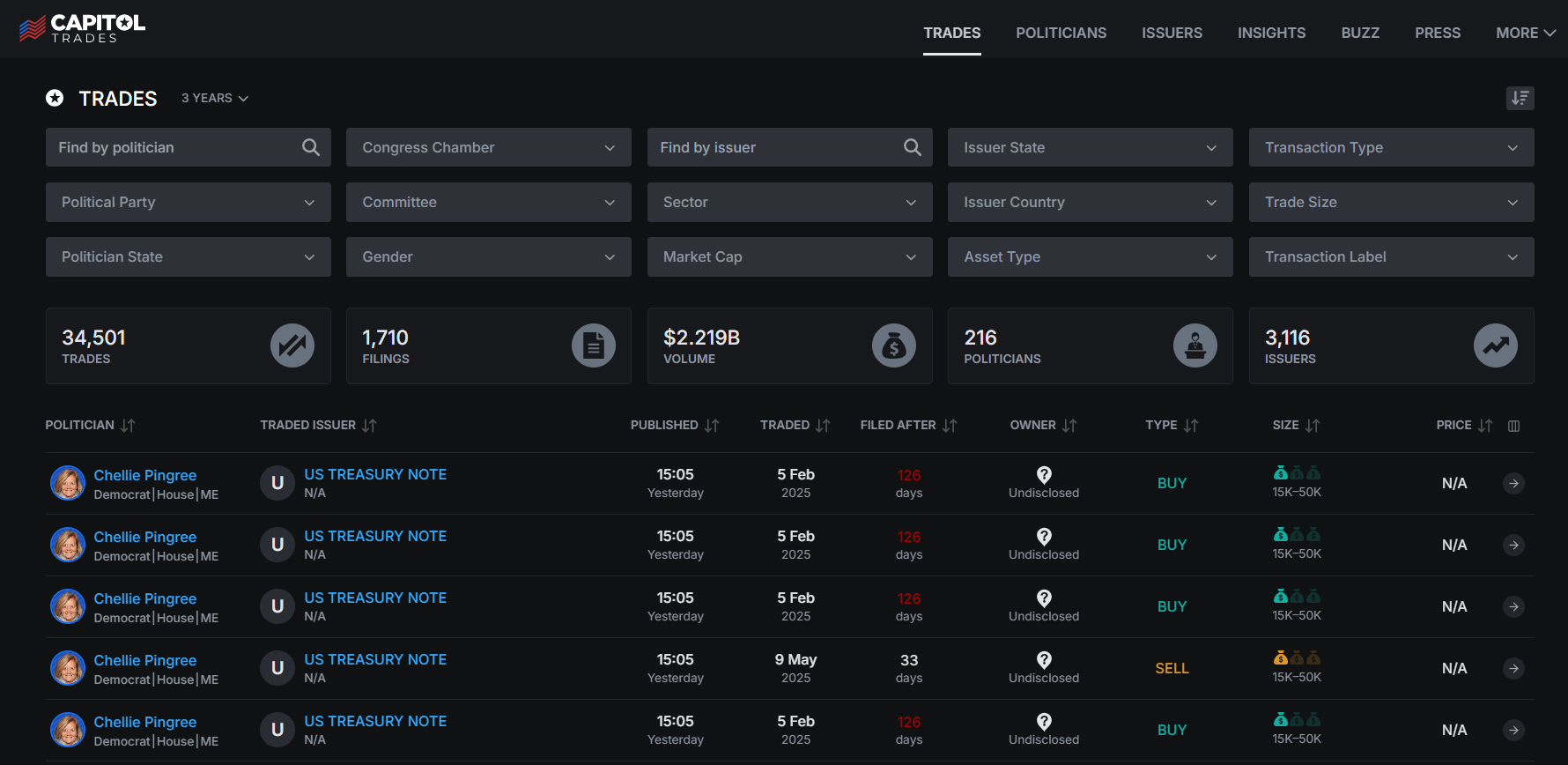Sort by Traded date column

pyautogui.click(x=795, y=425)
